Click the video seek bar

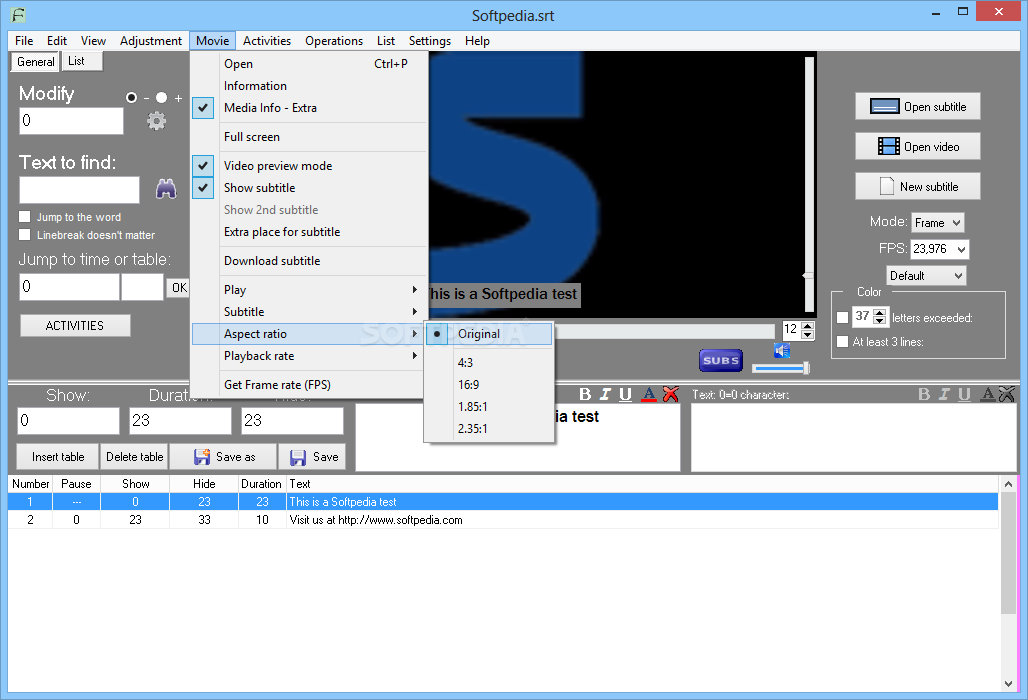pos(664,332)
